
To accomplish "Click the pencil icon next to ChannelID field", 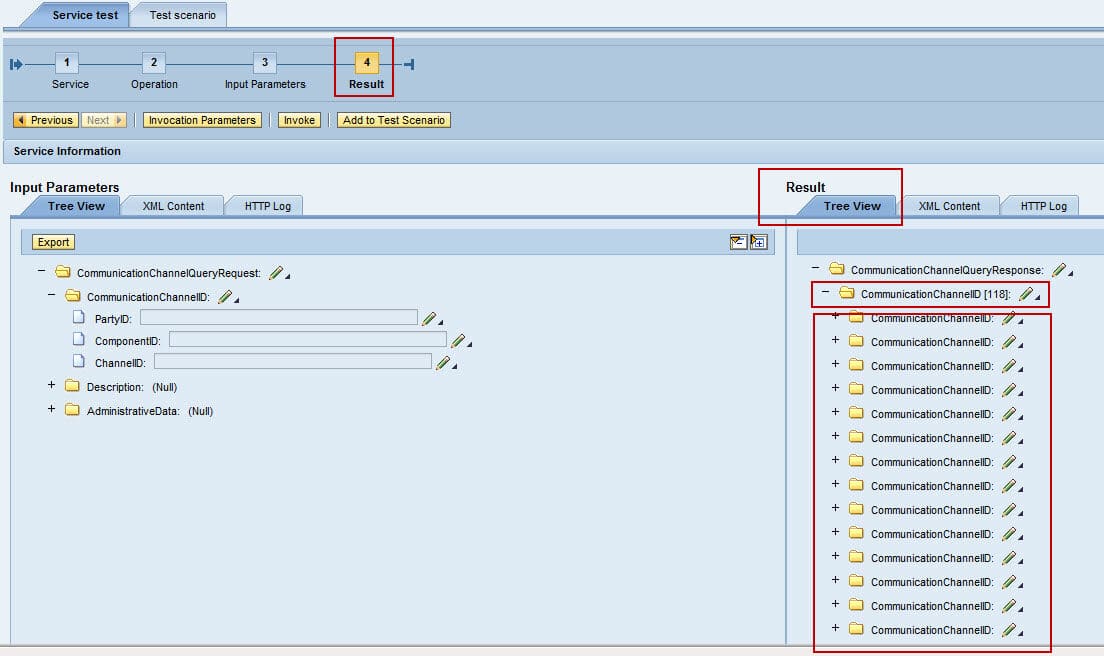I will 443,363.
